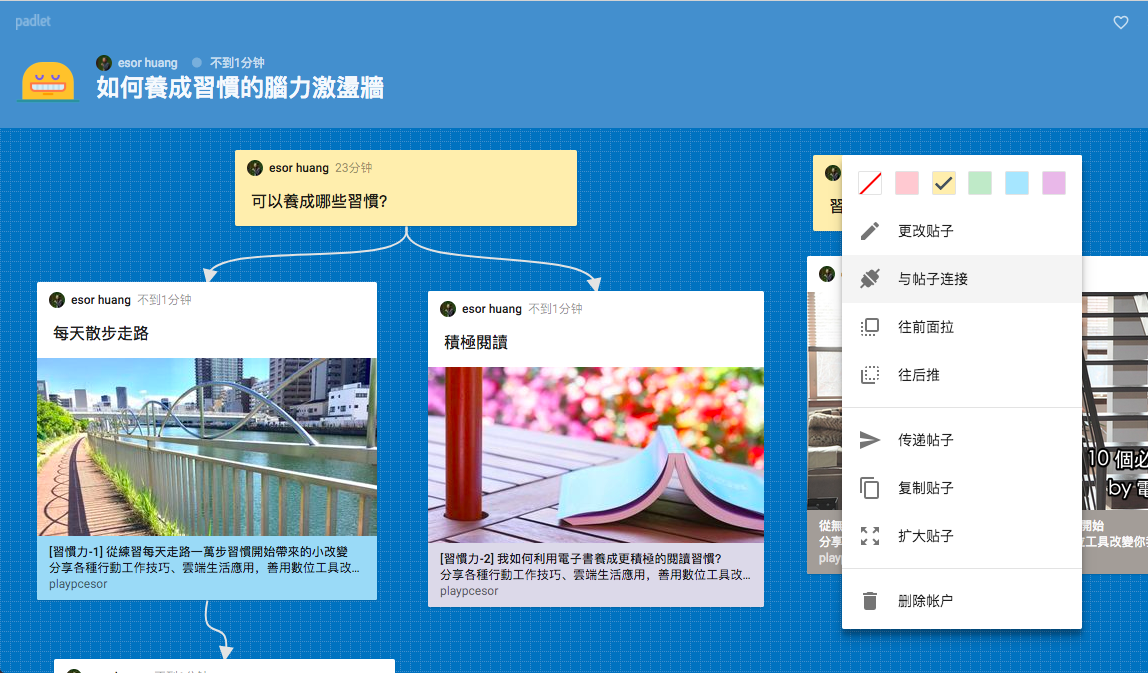Click staircase image on far right post

coord(1114,401)
